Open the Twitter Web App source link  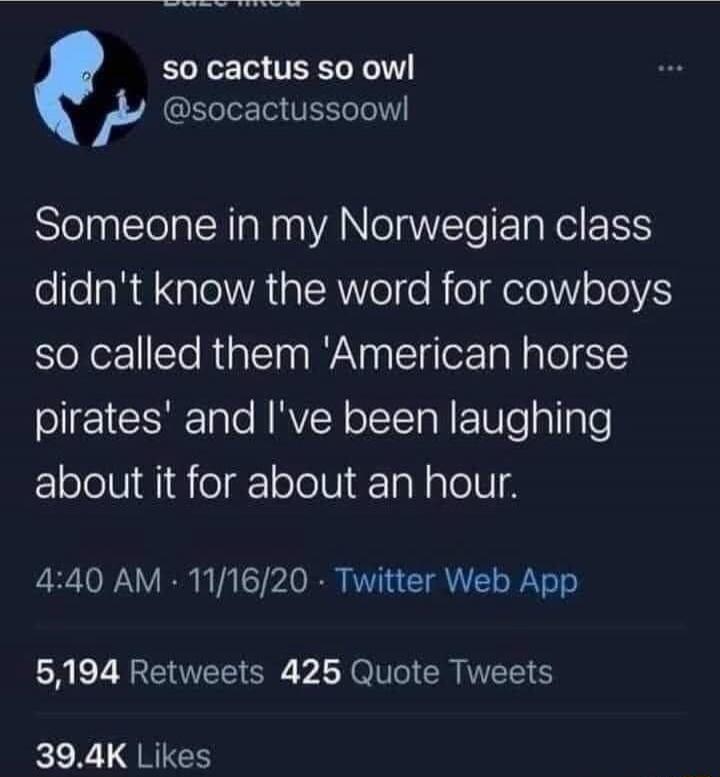pos(454,582)
